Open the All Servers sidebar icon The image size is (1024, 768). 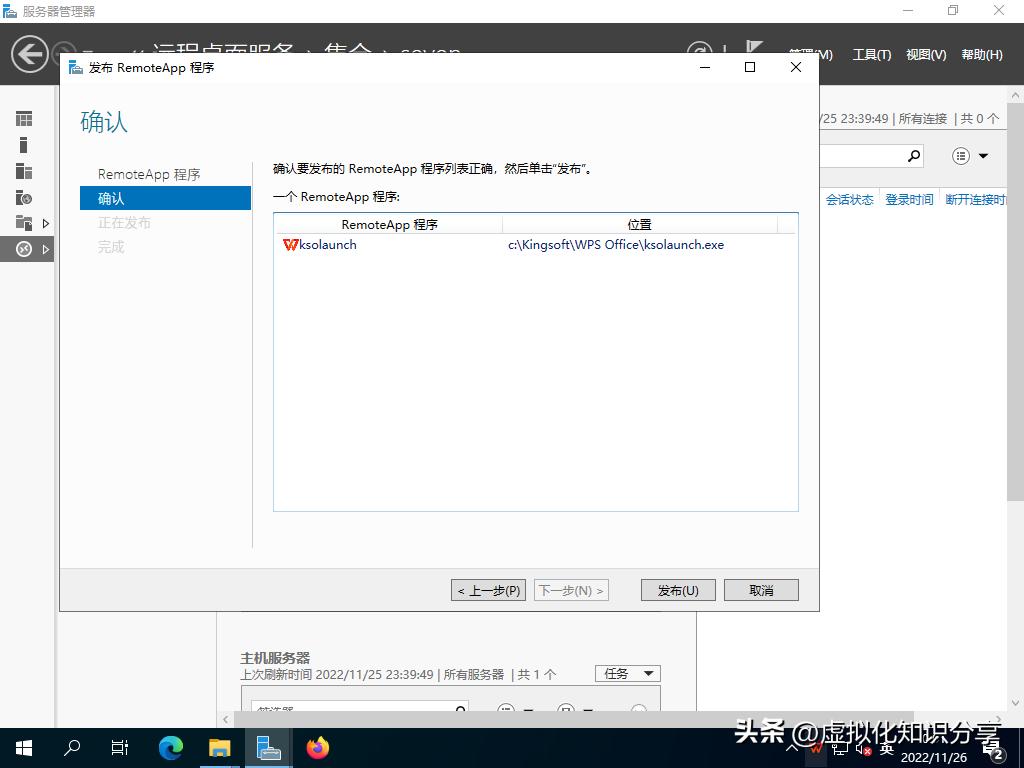coord(23,171)
